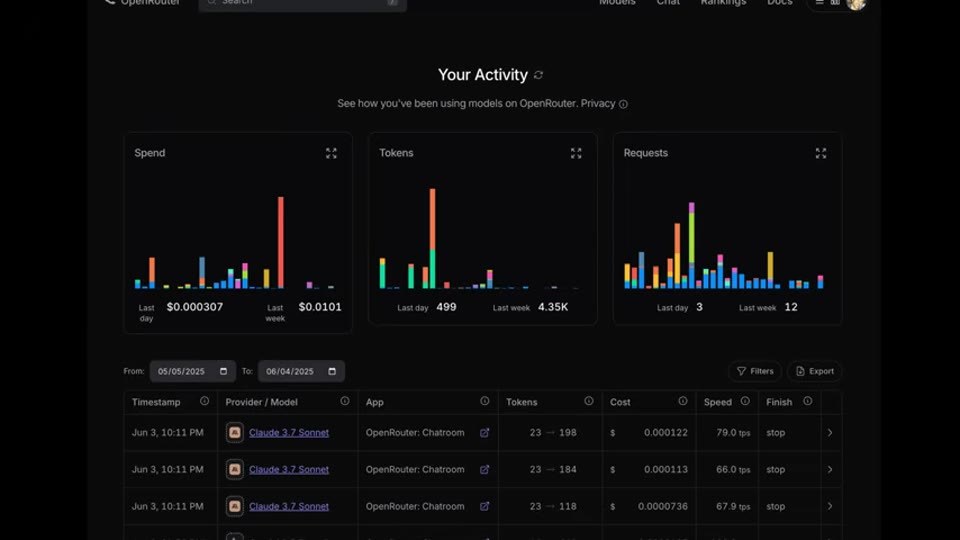
Task: Open the From date calendar picker
Action: coord(223,371)
